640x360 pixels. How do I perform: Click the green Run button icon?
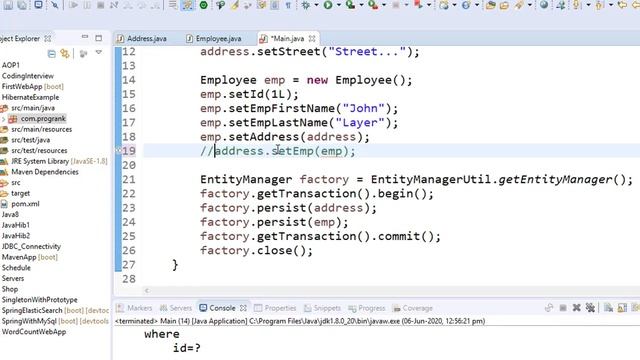(328, 5)
